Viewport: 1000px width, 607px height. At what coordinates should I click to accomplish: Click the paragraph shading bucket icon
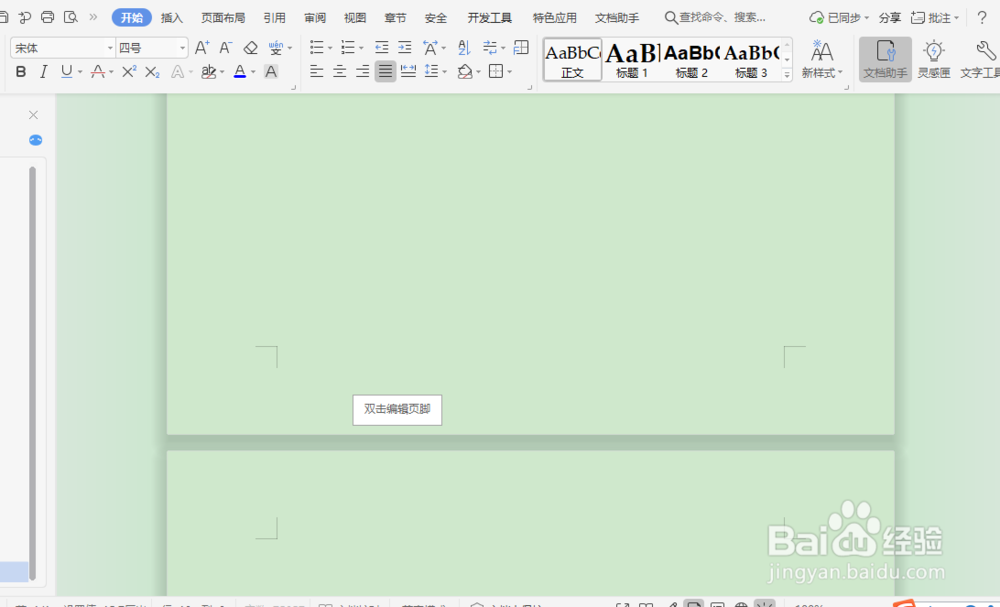(x=465, y=71)
